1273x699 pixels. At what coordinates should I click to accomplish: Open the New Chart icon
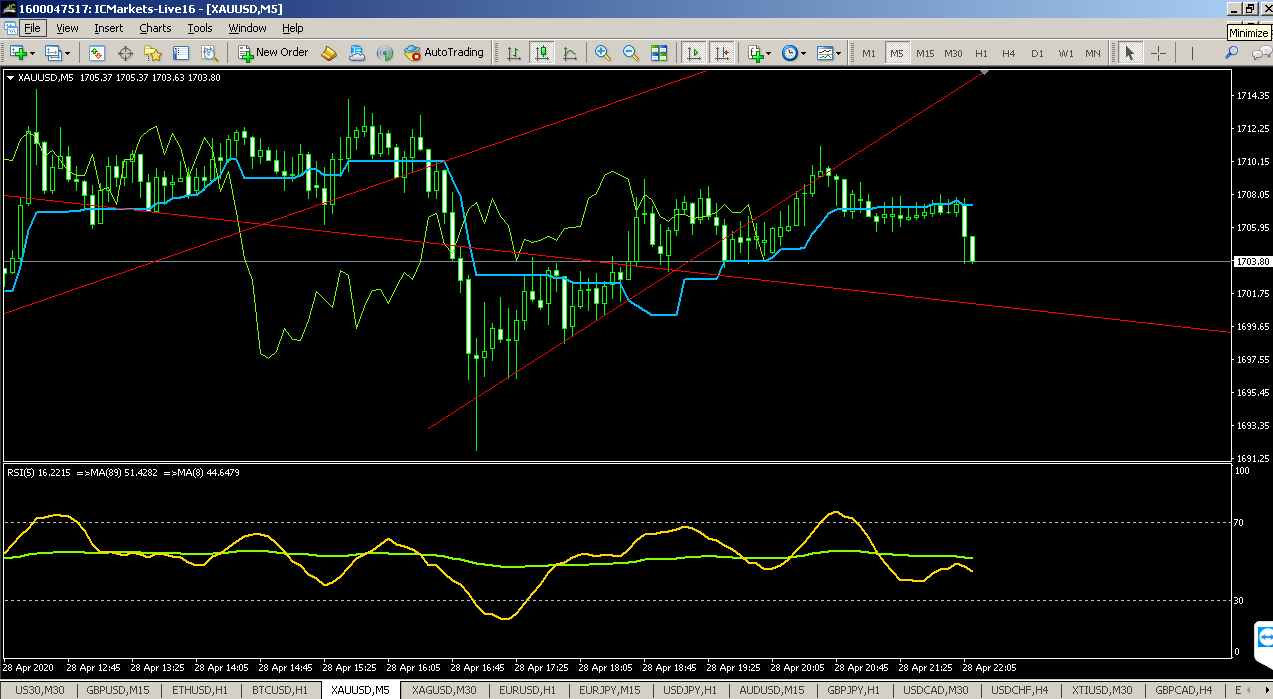click(18, 53)
